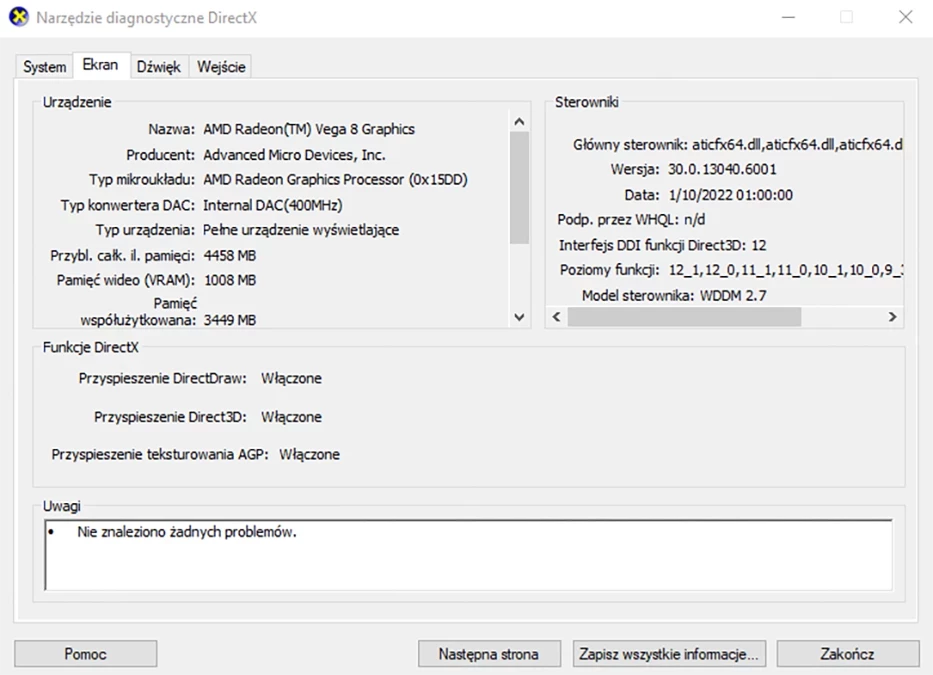933x675 pixels.
Task: Click inside the Uwagi notes text box
Action: 468,555
